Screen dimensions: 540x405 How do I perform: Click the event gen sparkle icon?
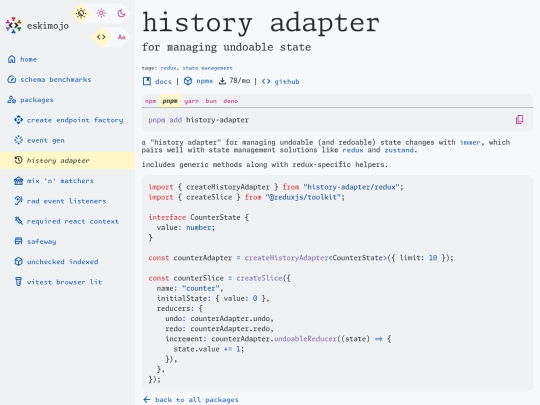click(18, 140)
